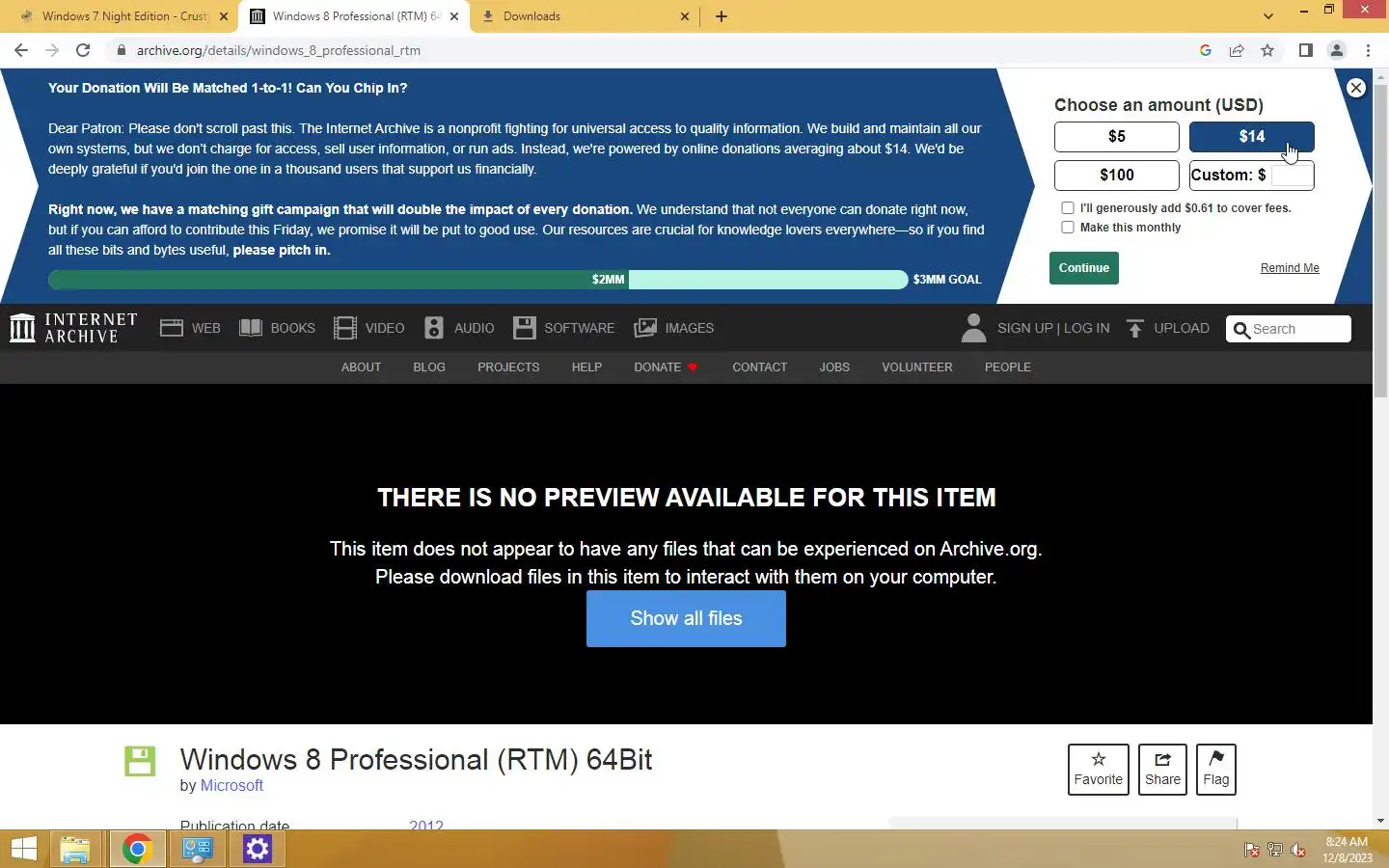Select the $100 donation amount
This screenshot has height=868, width=1389.
pyautogui.click(x=1117, y=176)
